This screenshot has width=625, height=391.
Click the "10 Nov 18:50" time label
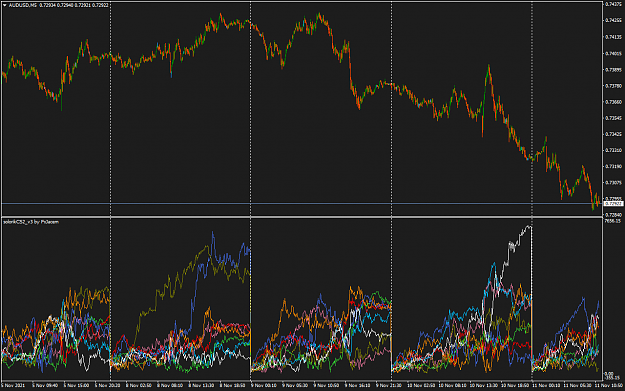[514, 386]
